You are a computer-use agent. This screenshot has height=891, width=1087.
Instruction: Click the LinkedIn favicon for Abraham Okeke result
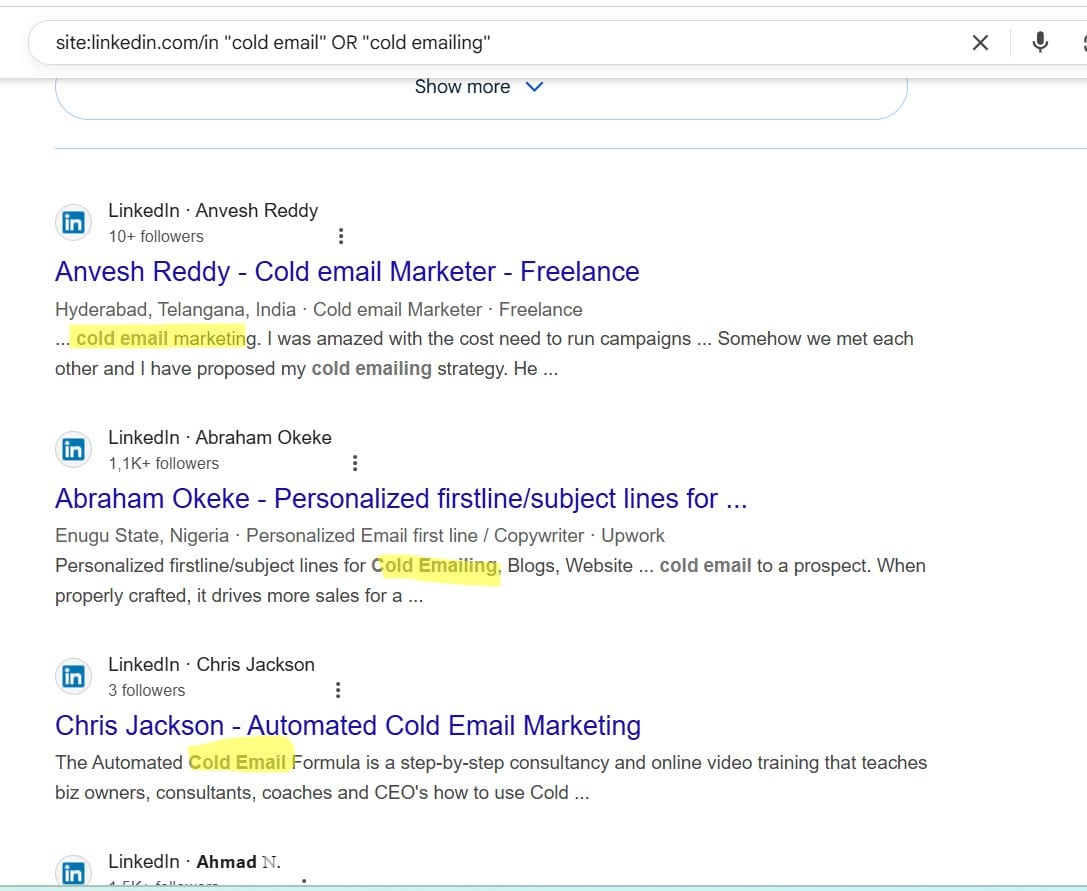coord(73,449)
